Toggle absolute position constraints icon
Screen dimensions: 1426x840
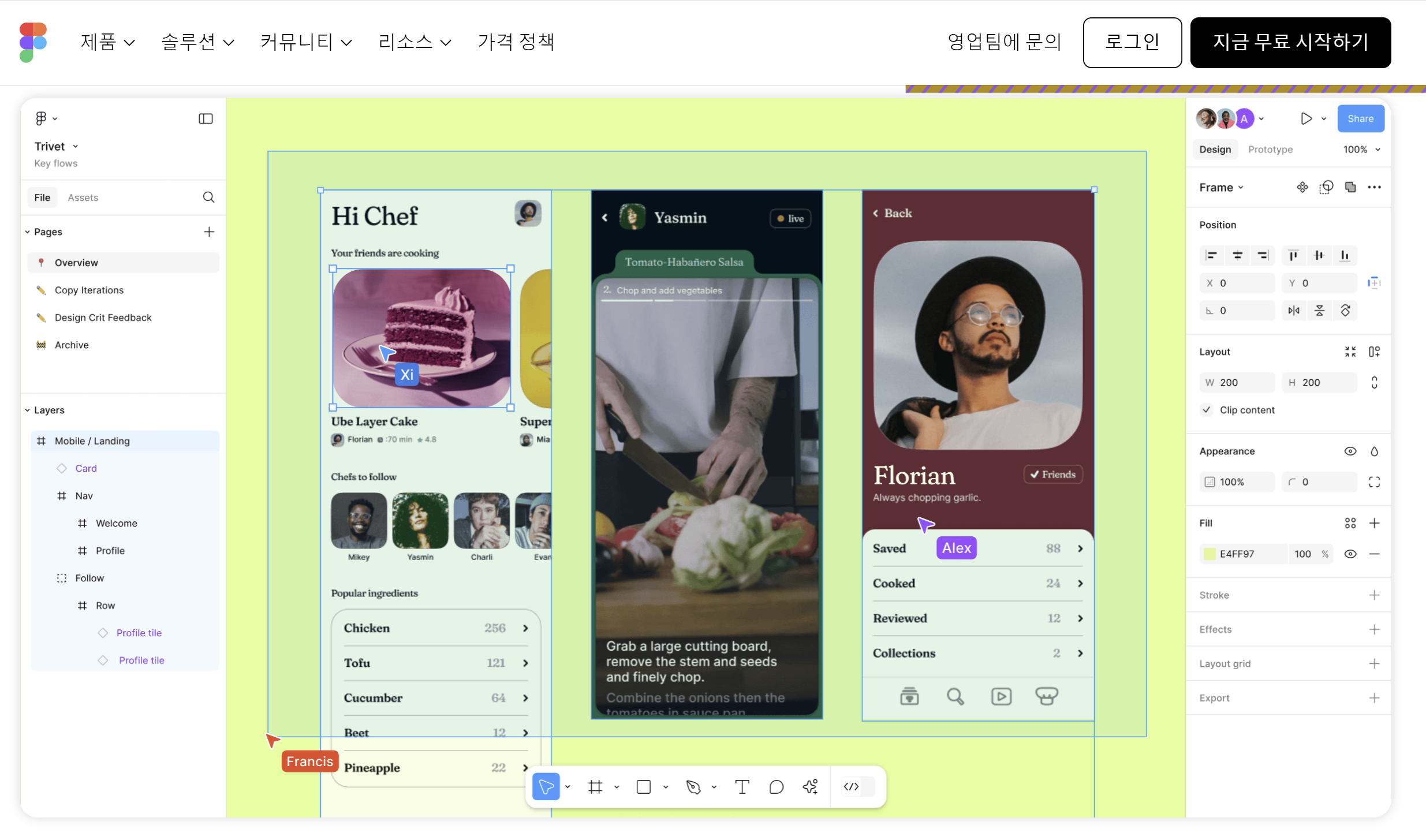pos(1375,283)
